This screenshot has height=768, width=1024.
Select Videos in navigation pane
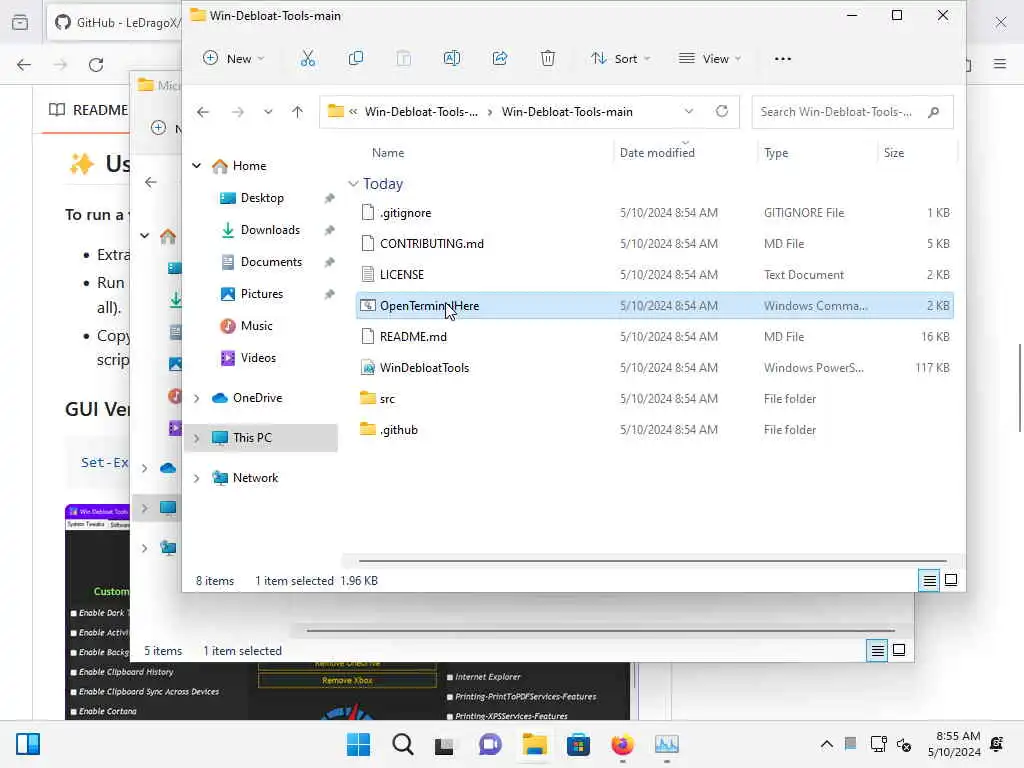click(258, 358)
